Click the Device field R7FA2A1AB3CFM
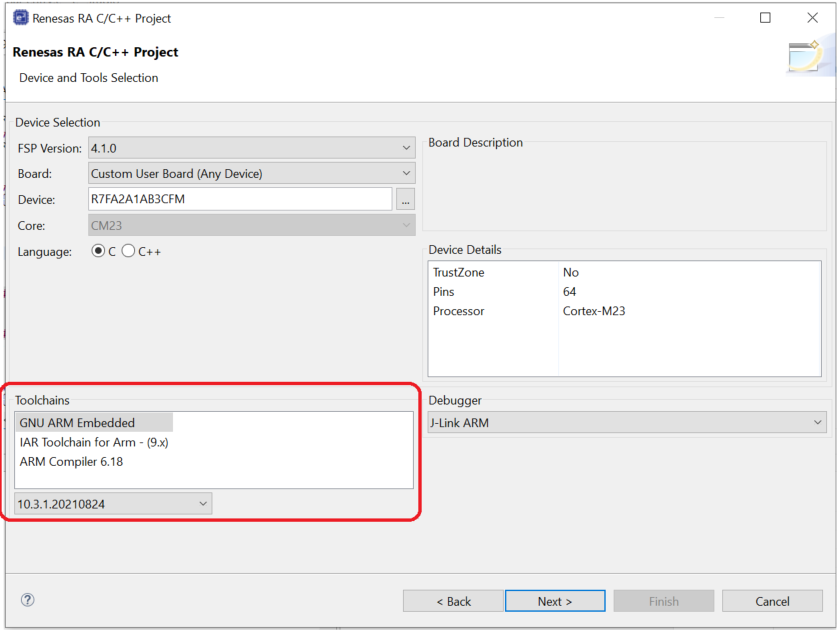 (240, 199)
